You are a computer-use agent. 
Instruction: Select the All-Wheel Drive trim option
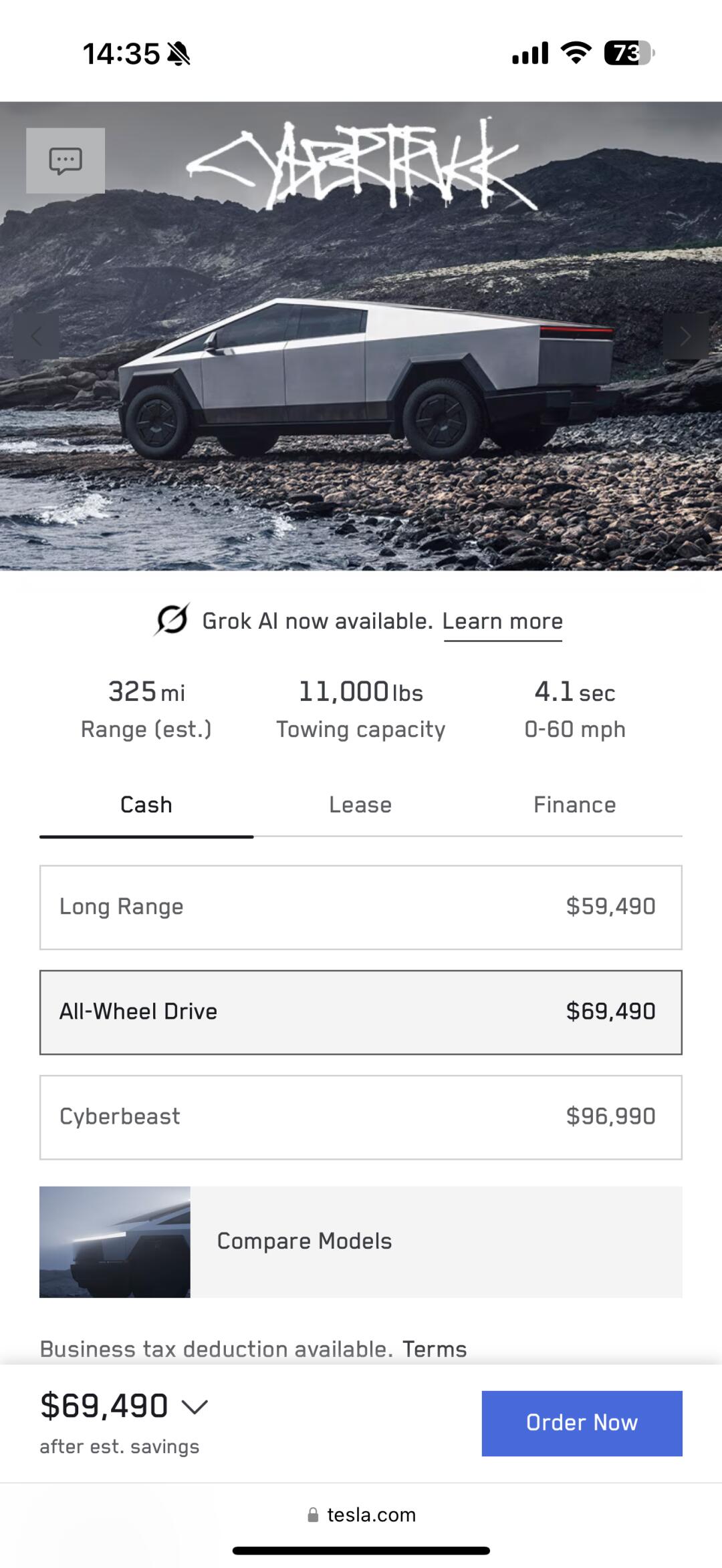tap(361, 1011)
